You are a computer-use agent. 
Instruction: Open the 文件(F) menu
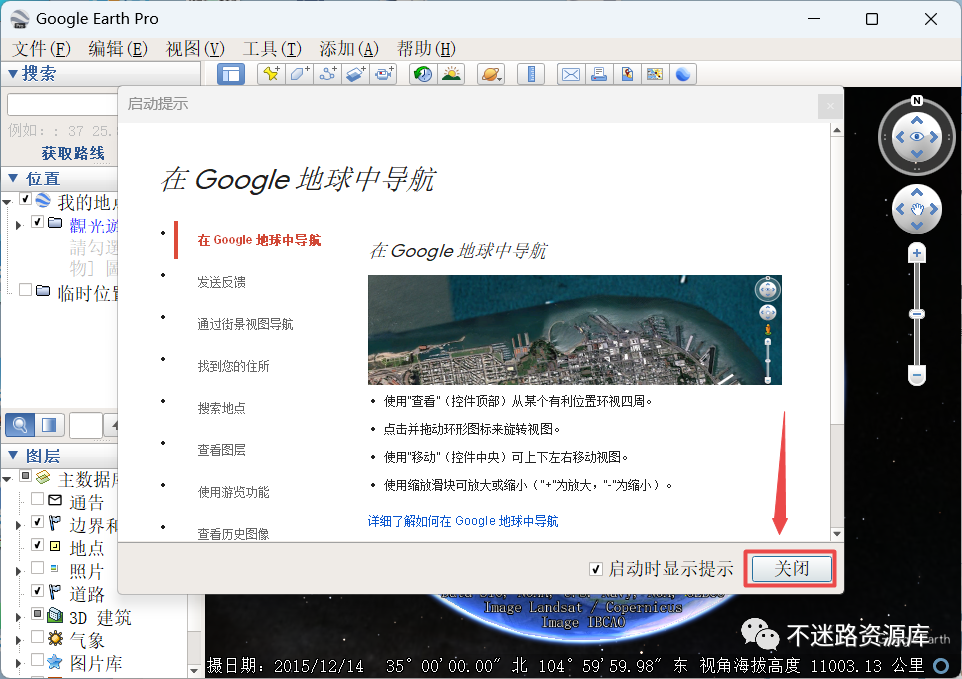41,48
